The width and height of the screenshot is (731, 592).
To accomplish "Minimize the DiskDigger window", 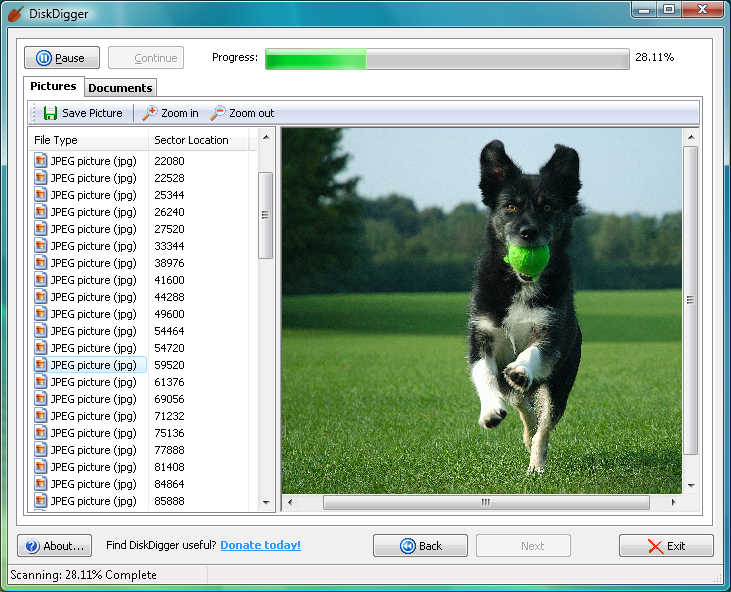I will click(644, 9).
